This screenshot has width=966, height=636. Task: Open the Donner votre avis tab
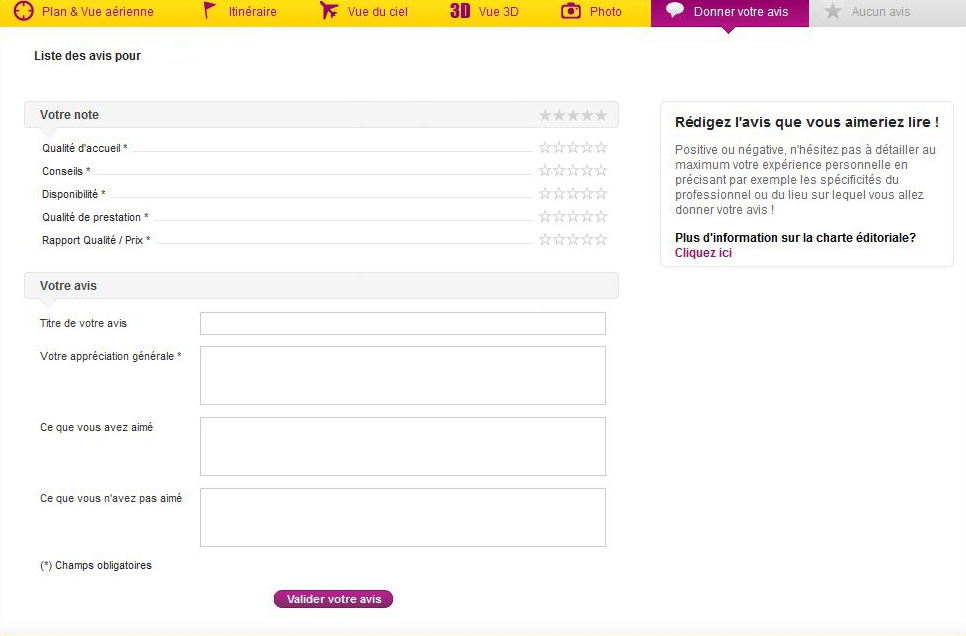tap(740, 12)
